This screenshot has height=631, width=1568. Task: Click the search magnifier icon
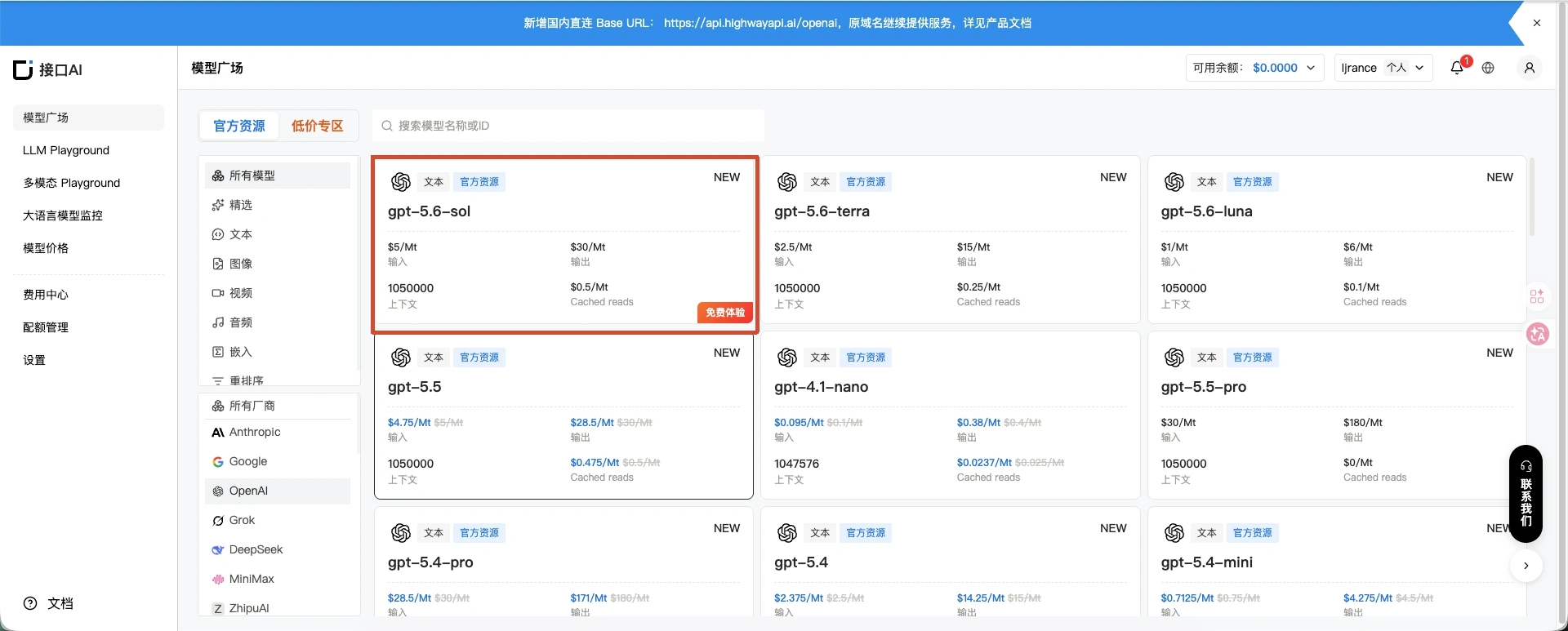[387, 126]
